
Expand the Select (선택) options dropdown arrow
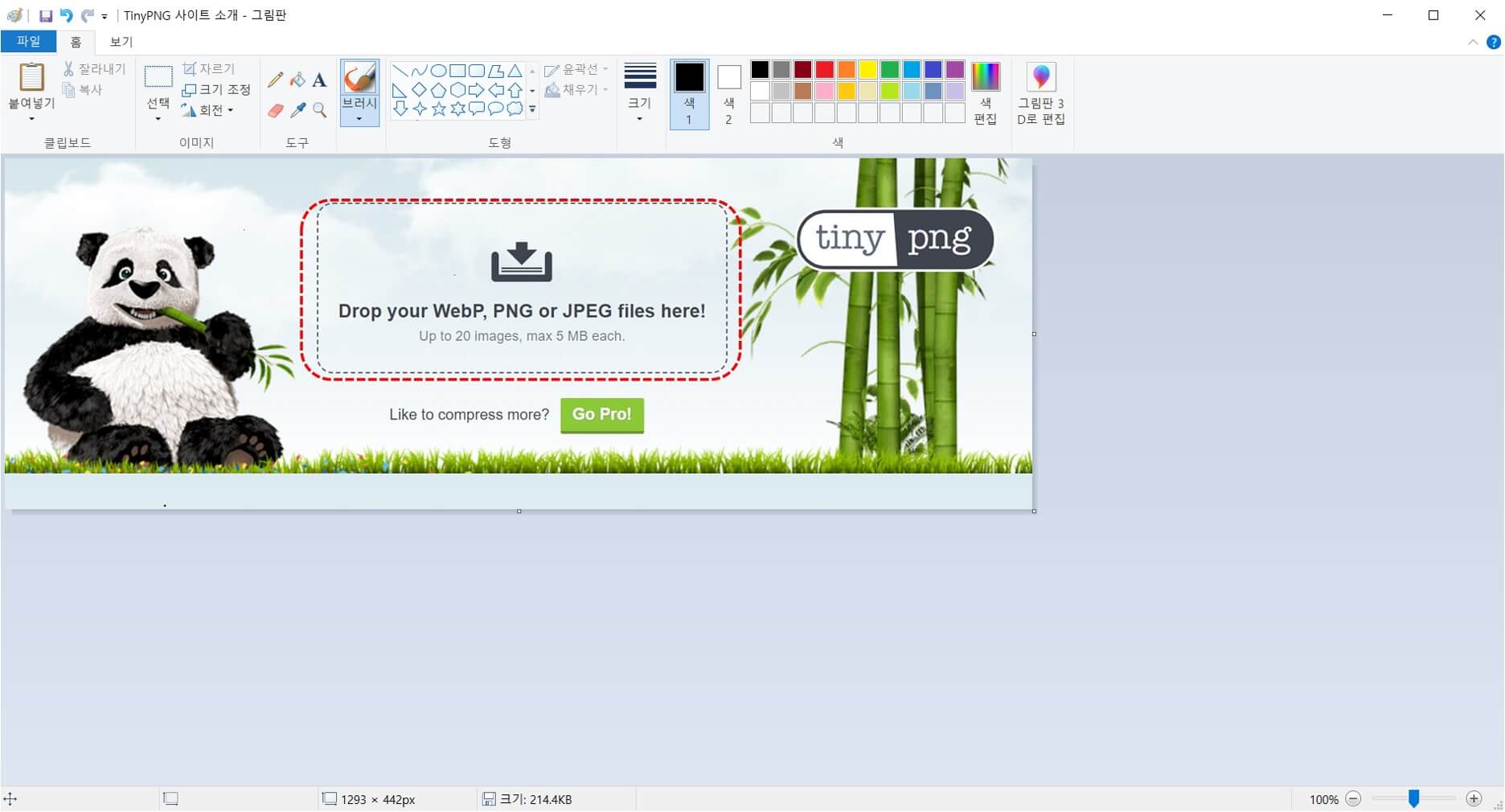pyautogui.click(x=158, y=119)
